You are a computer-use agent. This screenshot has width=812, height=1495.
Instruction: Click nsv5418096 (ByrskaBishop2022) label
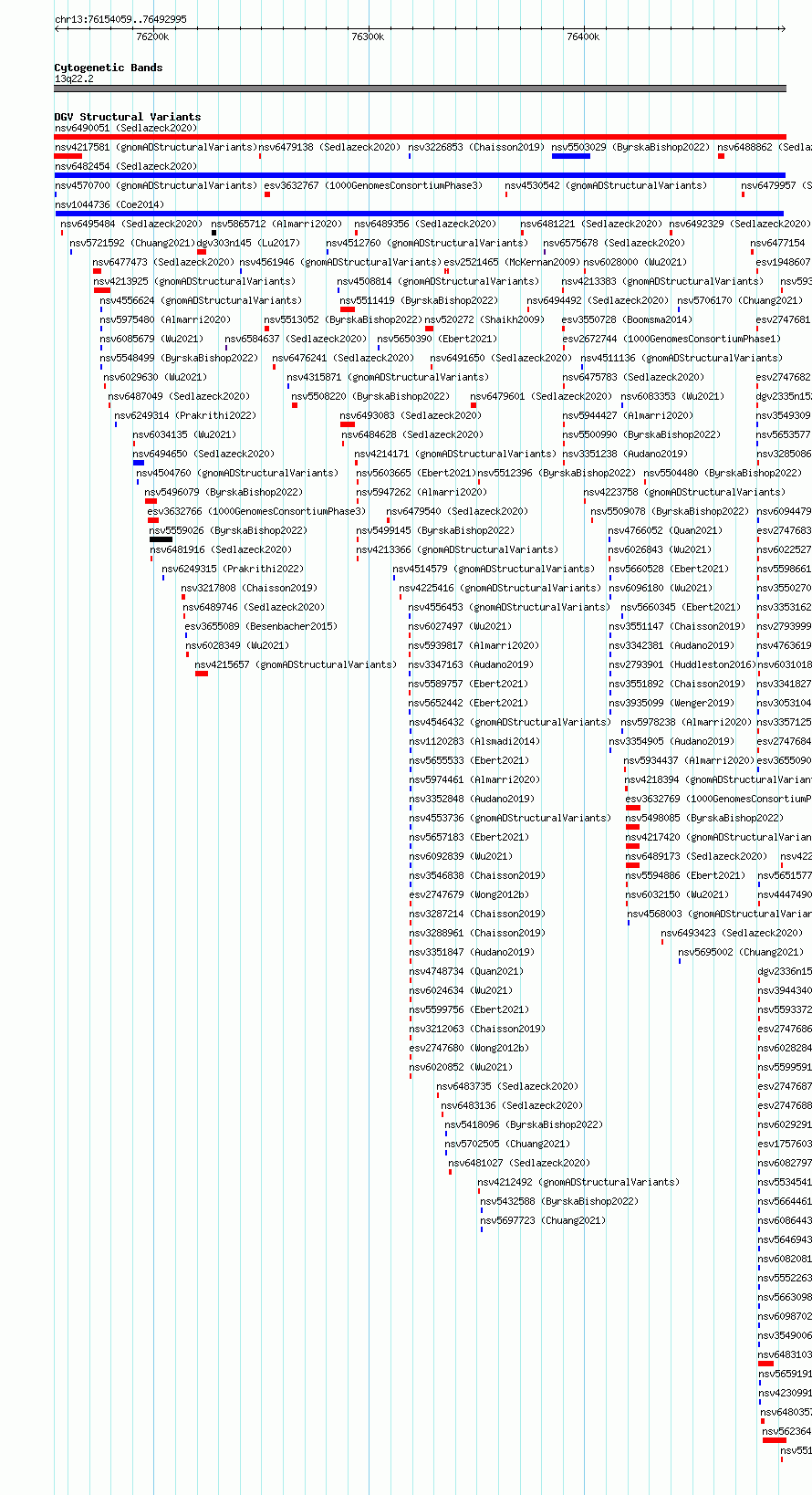pyautogui.click(x=524, y=1125)
